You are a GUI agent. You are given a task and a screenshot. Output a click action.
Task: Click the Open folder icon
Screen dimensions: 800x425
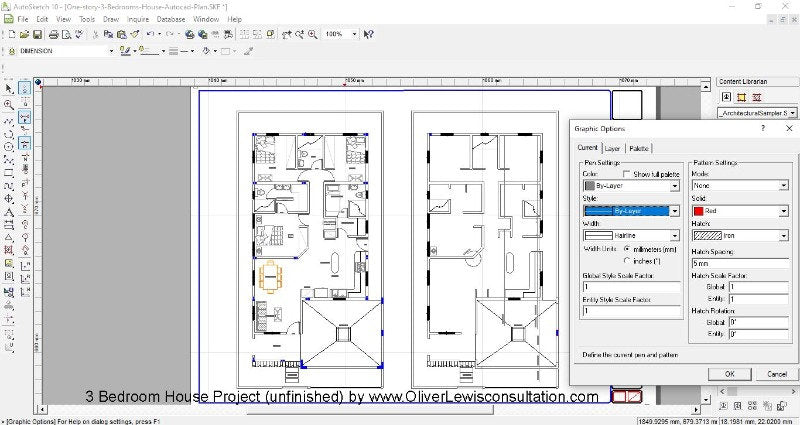click(x=22, y=33)
